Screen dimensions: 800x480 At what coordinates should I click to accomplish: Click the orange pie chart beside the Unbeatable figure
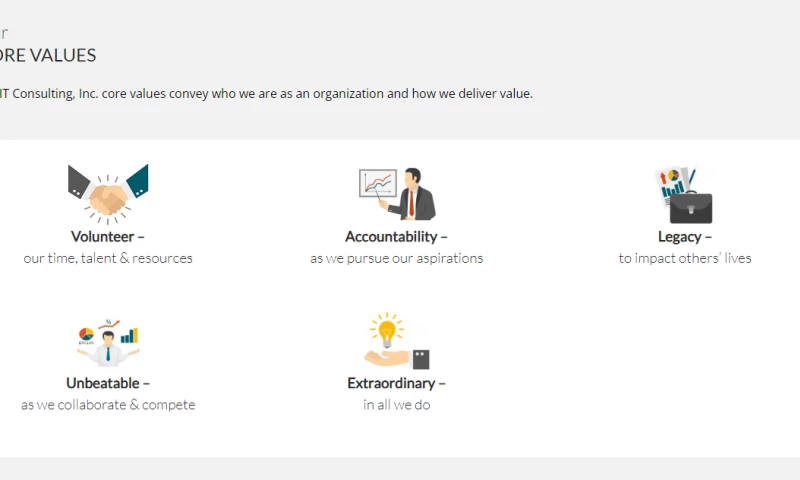tap(86, 334)
